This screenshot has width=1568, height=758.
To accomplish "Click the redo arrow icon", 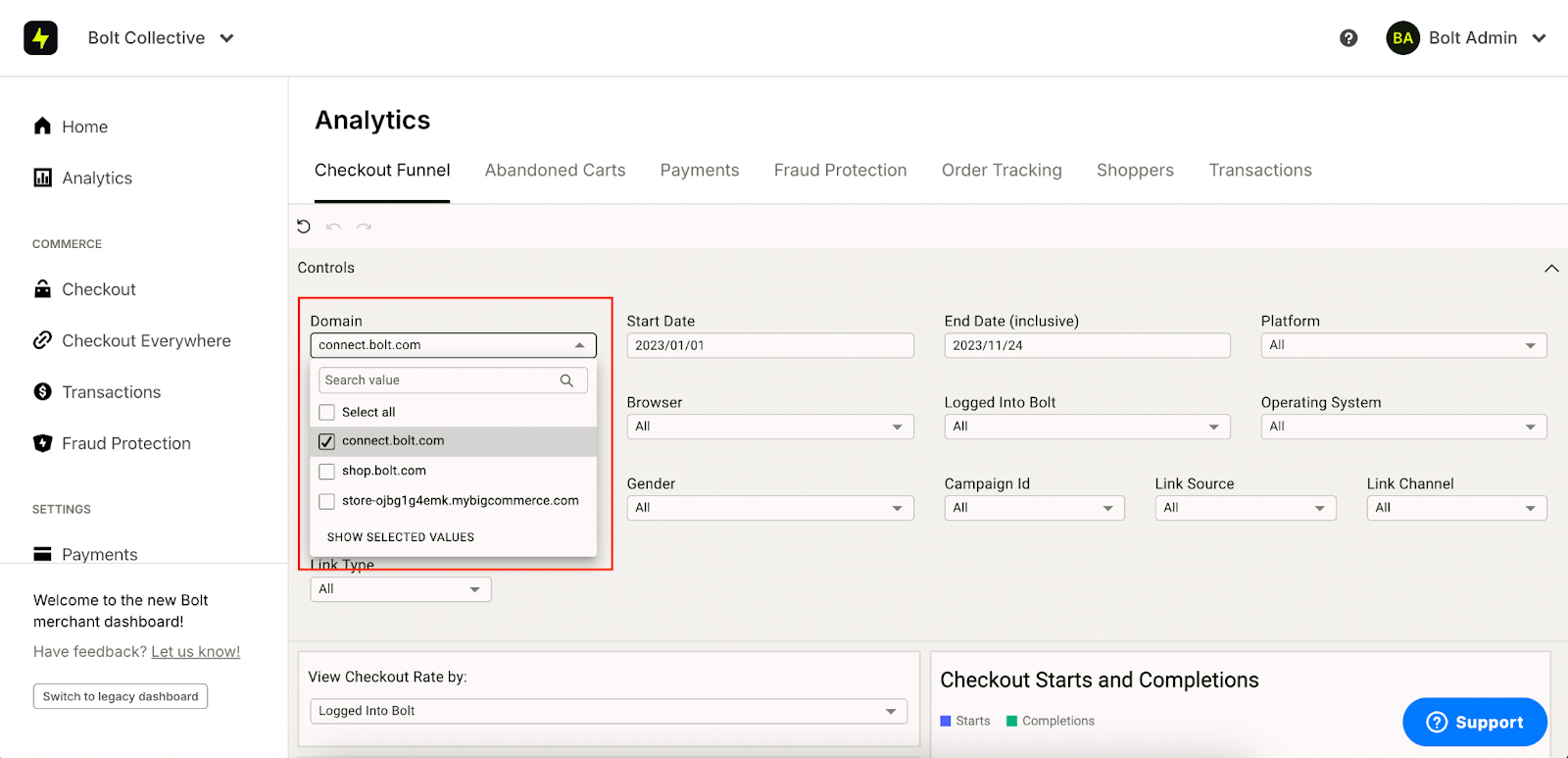I will tap(364, 227).
